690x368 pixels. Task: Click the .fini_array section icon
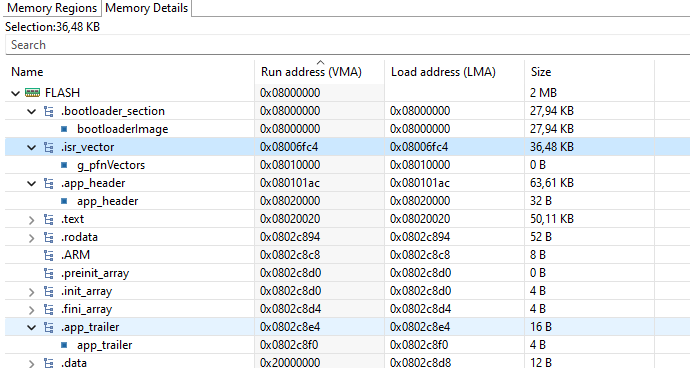(48, 309)
